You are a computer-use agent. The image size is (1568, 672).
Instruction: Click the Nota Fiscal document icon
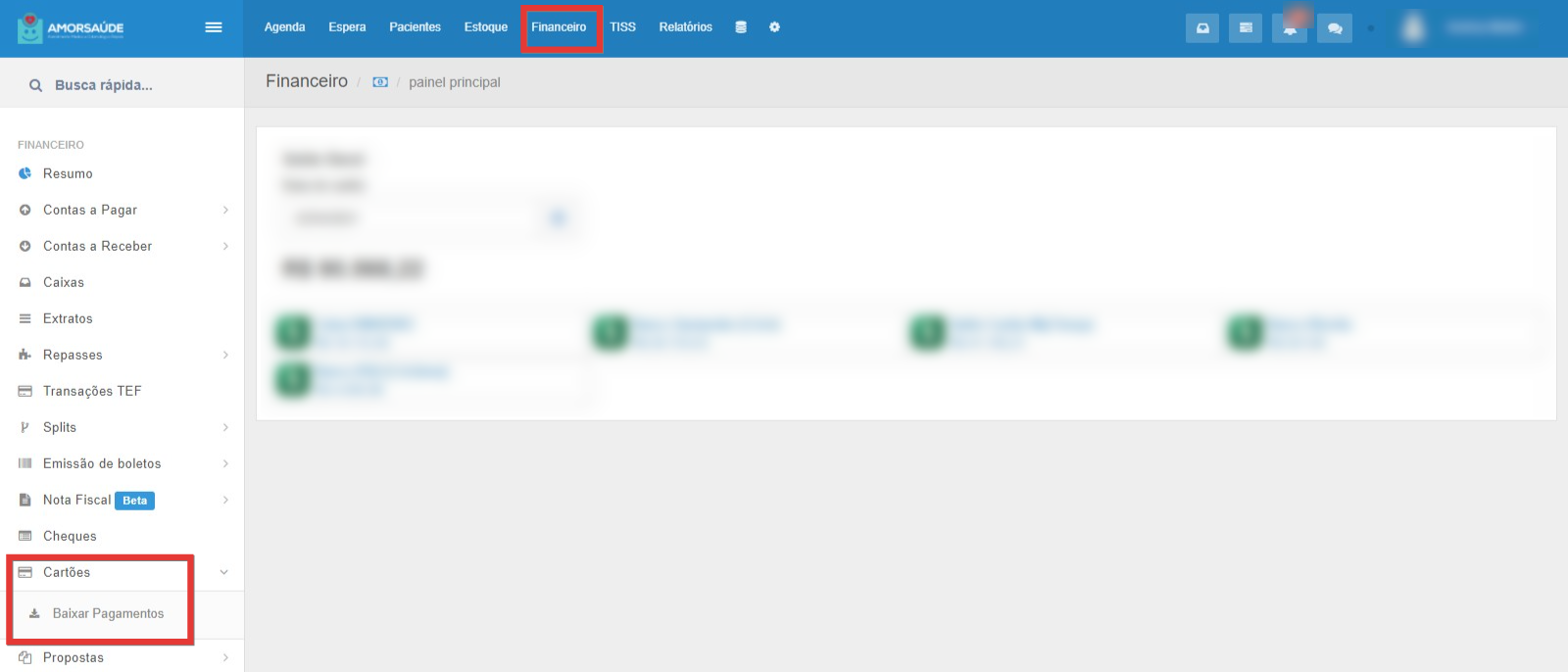(25, 500)
